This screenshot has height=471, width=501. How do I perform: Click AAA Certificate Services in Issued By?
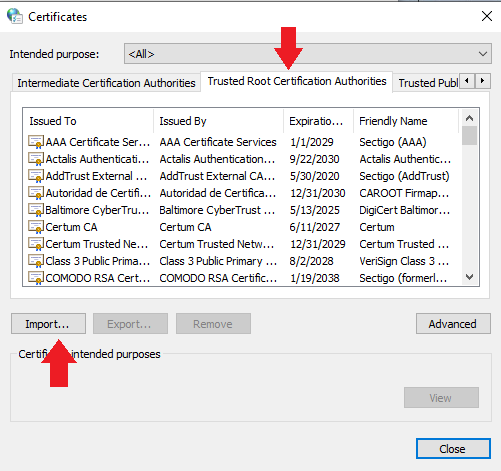click(218, 142)
